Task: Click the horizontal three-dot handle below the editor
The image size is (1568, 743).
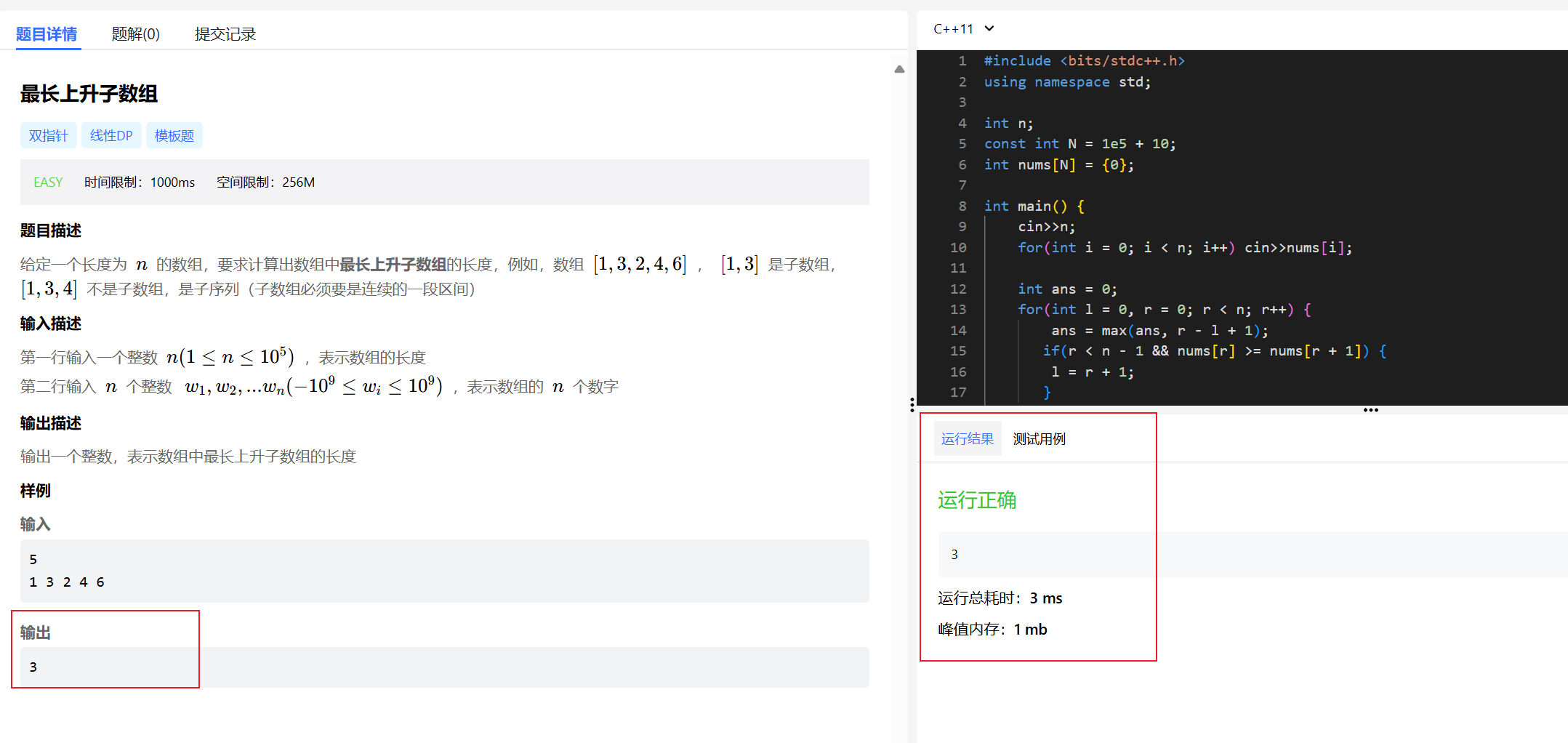Action: [x=1370, y=410]
